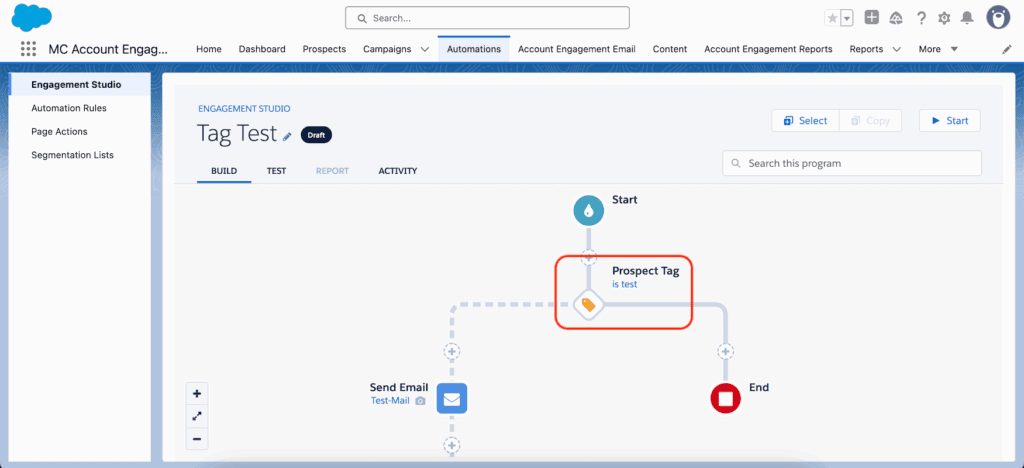Select the Automations tab
The image size is (1024, 468).
474,49
